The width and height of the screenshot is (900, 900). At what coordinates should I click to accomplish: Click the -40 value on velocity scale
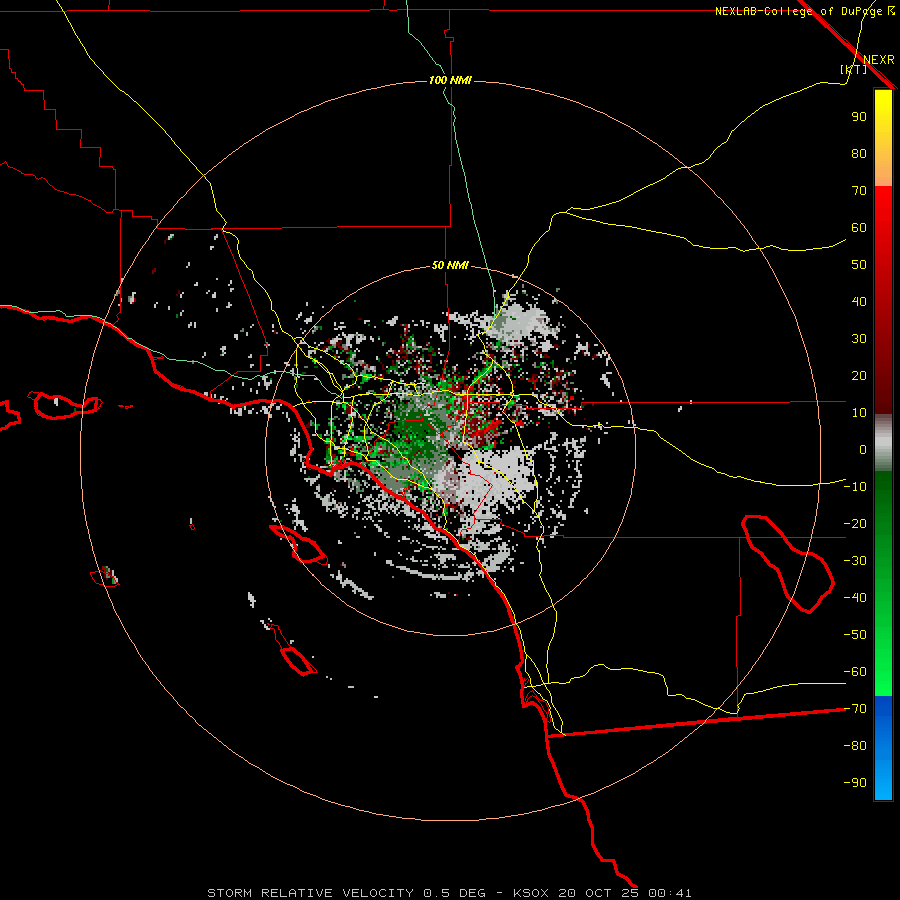pyautogui.click(x=855, y=598)
